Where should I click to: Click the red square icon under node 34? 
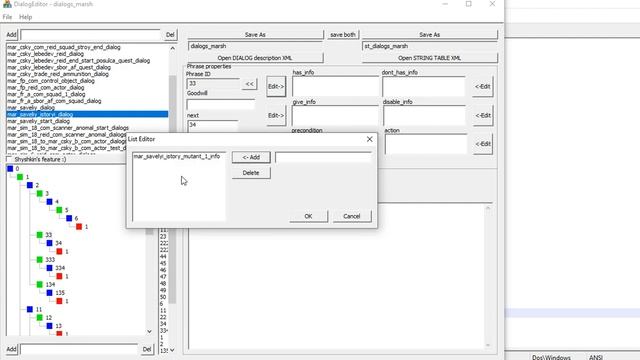(59, 251)
